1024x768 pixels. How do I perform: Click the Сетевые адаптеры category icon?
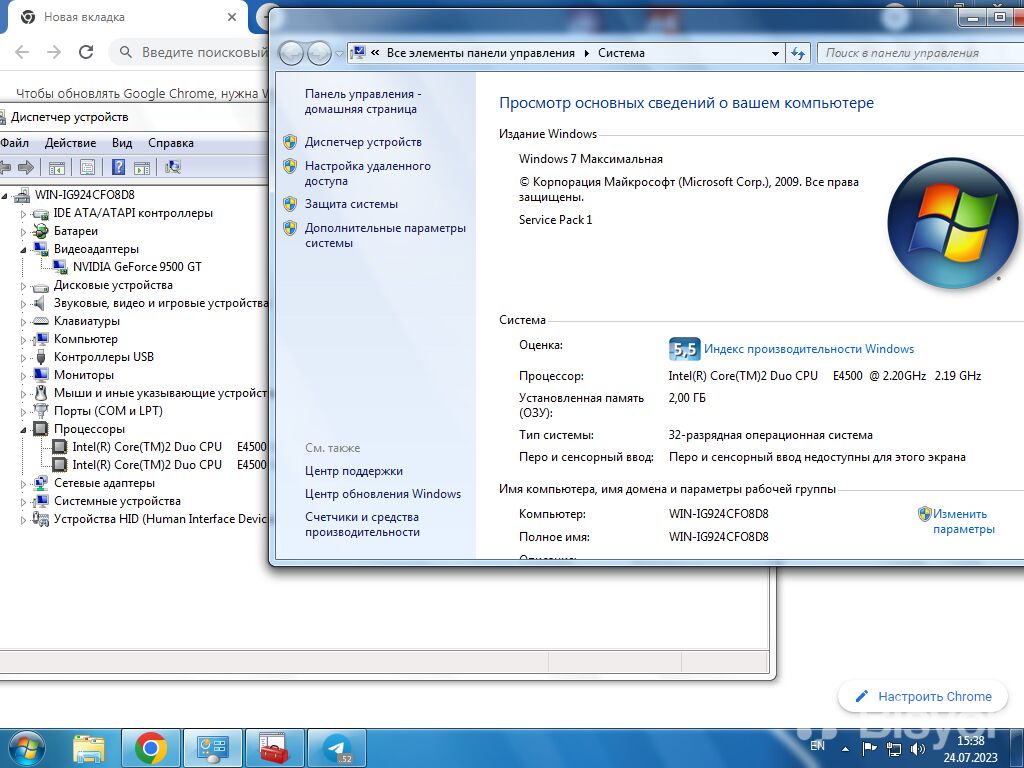[40, 483]
